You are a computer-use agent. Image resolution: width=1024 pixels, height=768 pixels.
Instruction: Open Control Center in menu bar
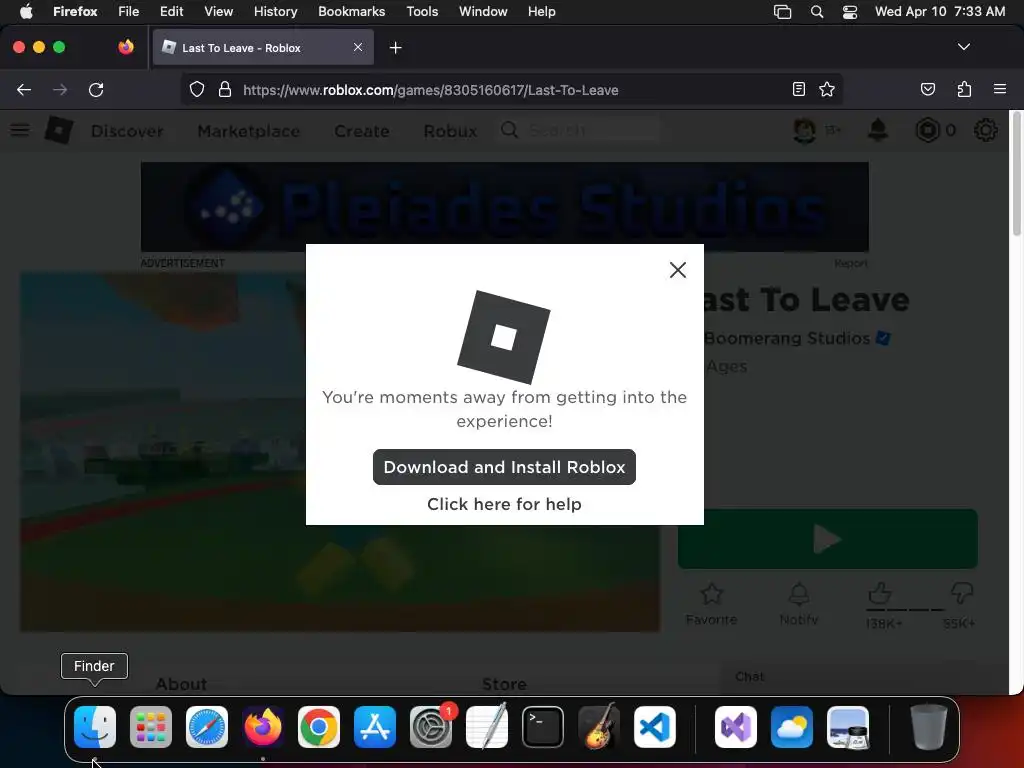point(850,12)
